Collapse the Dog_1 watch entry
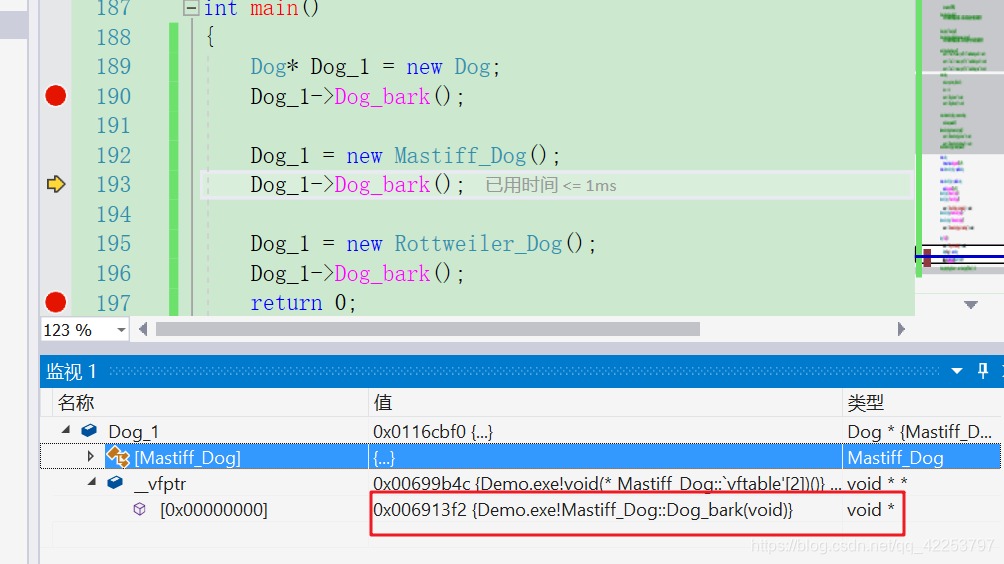Screen dimensions: 1004x564 pos(66,431)
